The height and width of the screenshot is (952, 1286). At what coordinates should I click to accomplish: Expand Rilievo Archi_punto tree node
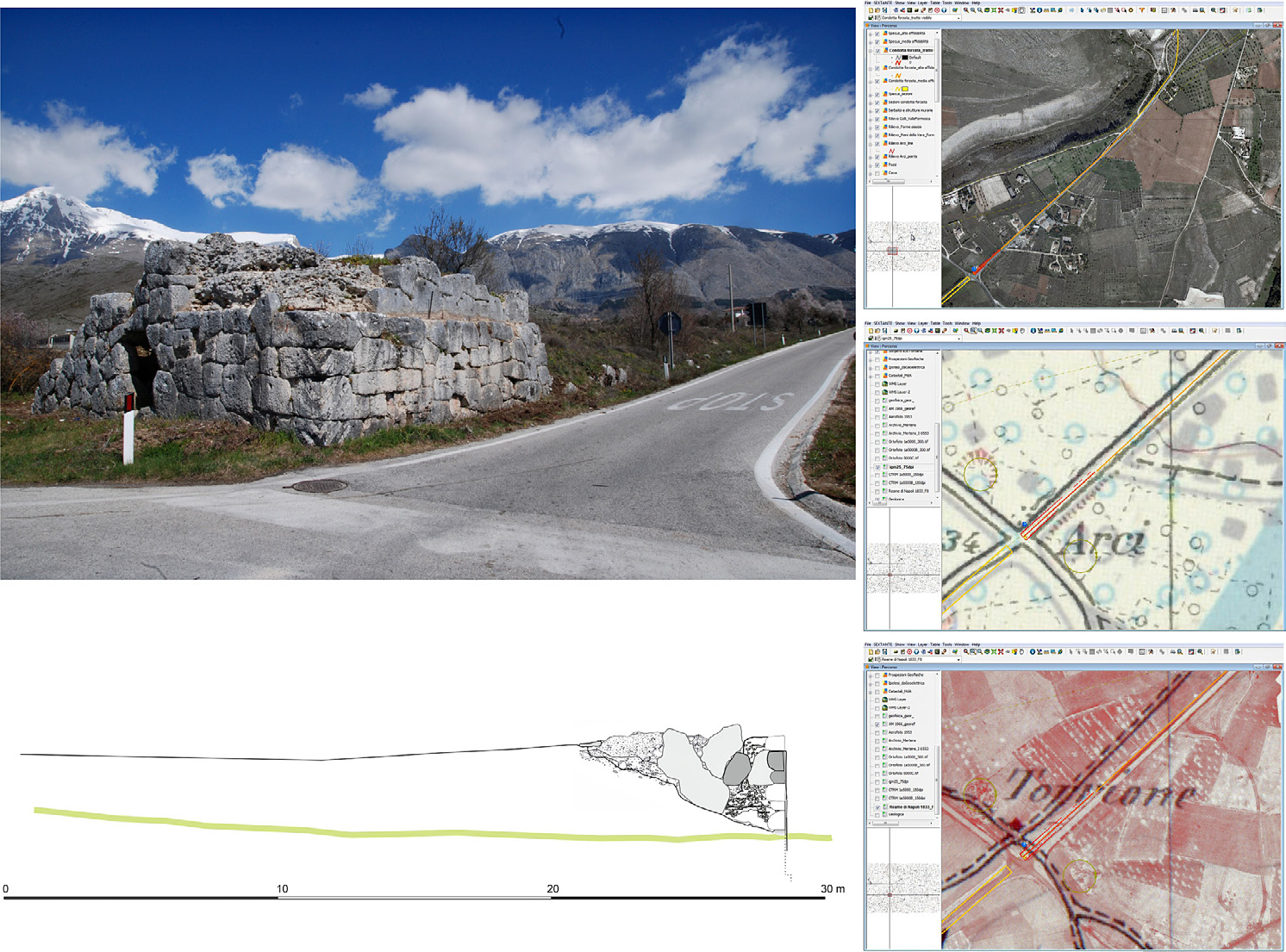pyautogui.click(x=871, y=157)
